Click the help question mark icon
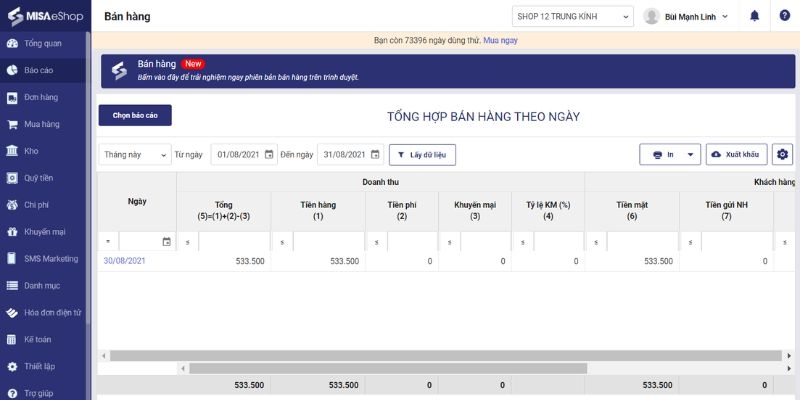Image resolution: width=800 pixels, height=400 pixels. point(785,15)
